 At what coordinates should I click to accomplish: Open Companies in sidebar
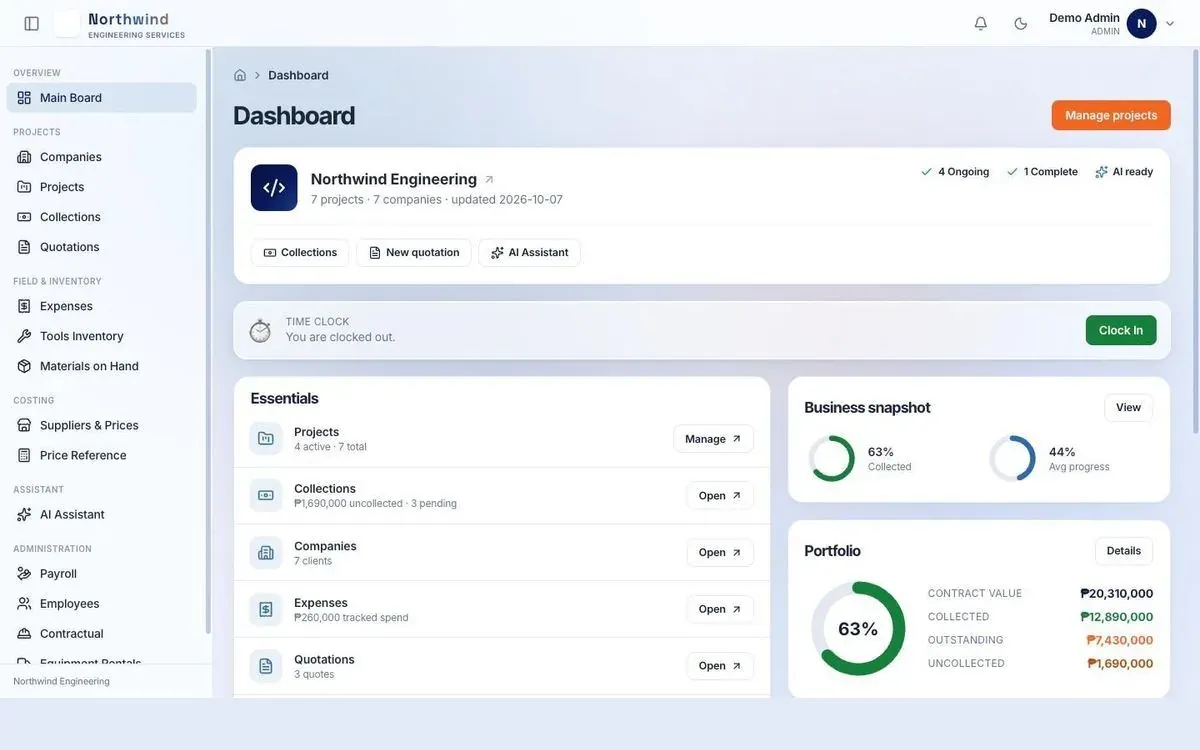(102, 157)
